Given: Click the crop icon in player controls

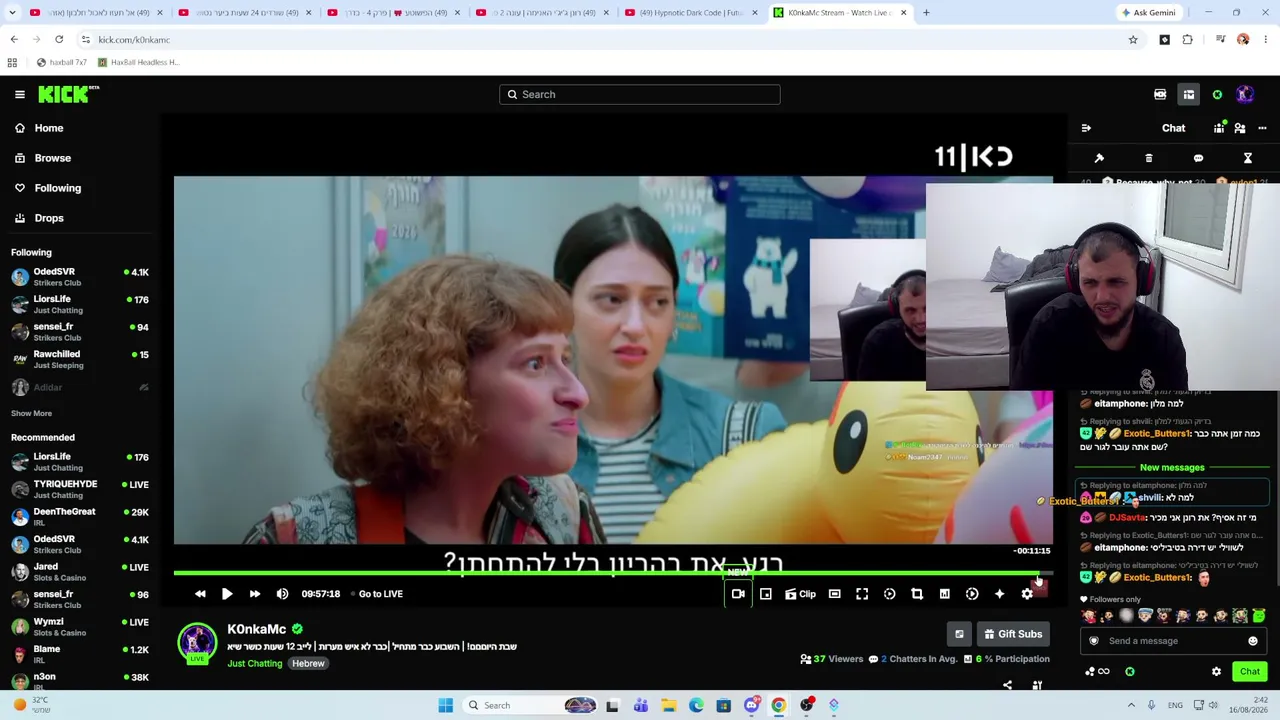Looking at the screenshot, I should (917, 594).
